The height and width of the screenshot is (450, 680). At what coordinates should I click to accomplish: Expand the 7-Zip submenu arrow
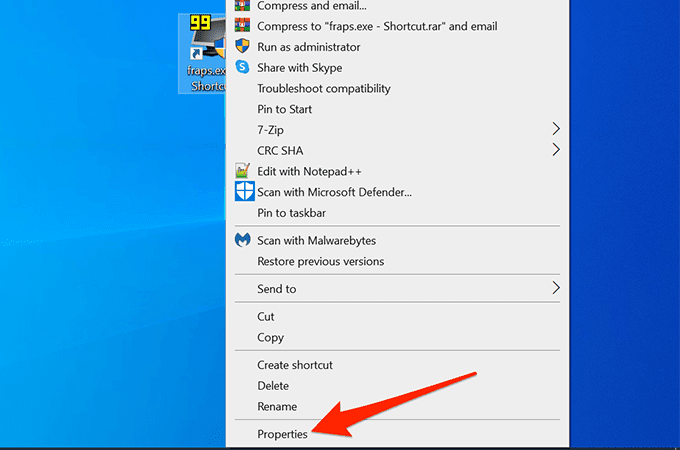tap(556, 129)
